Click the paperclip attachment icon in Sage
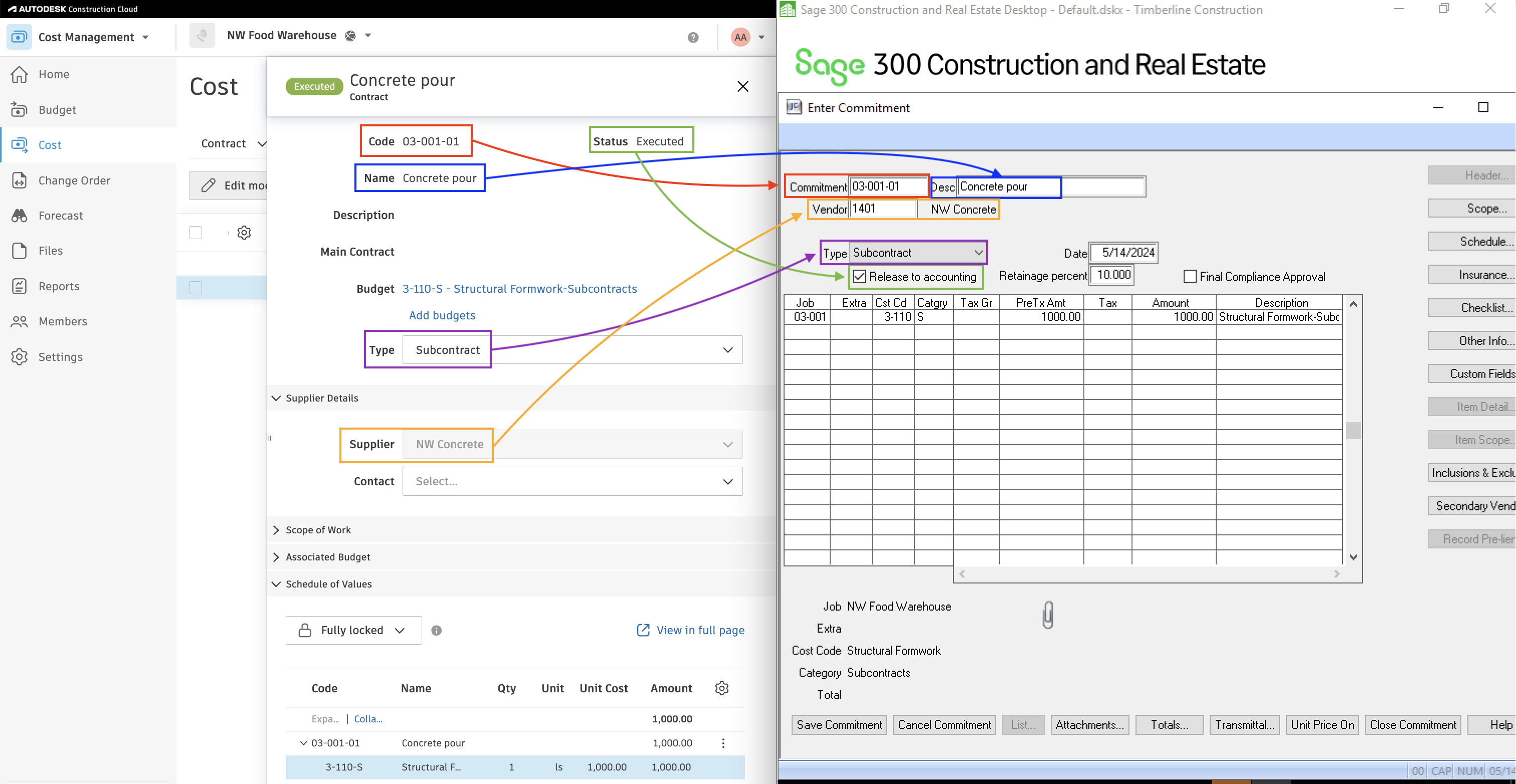 click(x=1048, y=615)
